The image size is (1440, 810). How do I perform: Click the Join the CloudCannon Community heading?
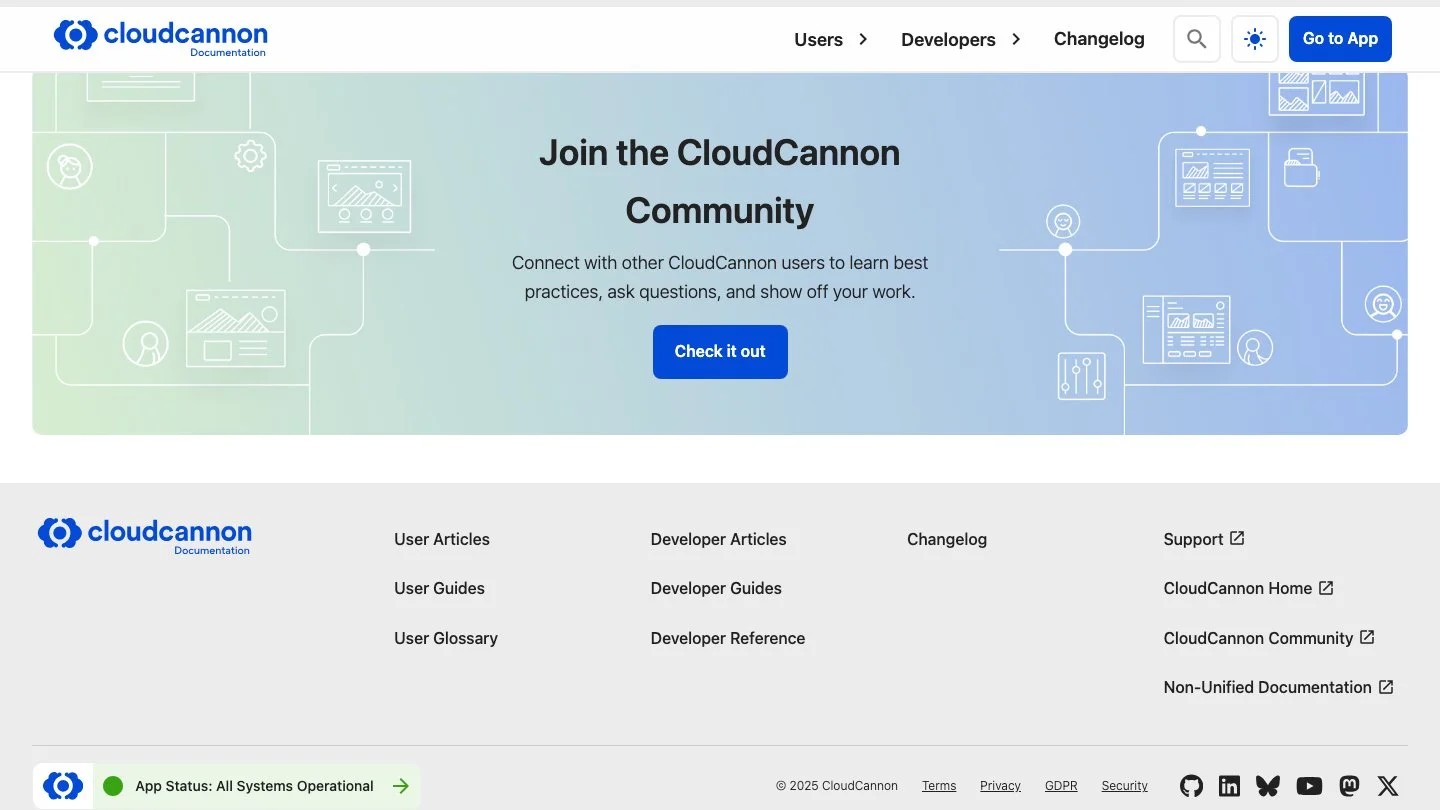click(x=720, y=181)
